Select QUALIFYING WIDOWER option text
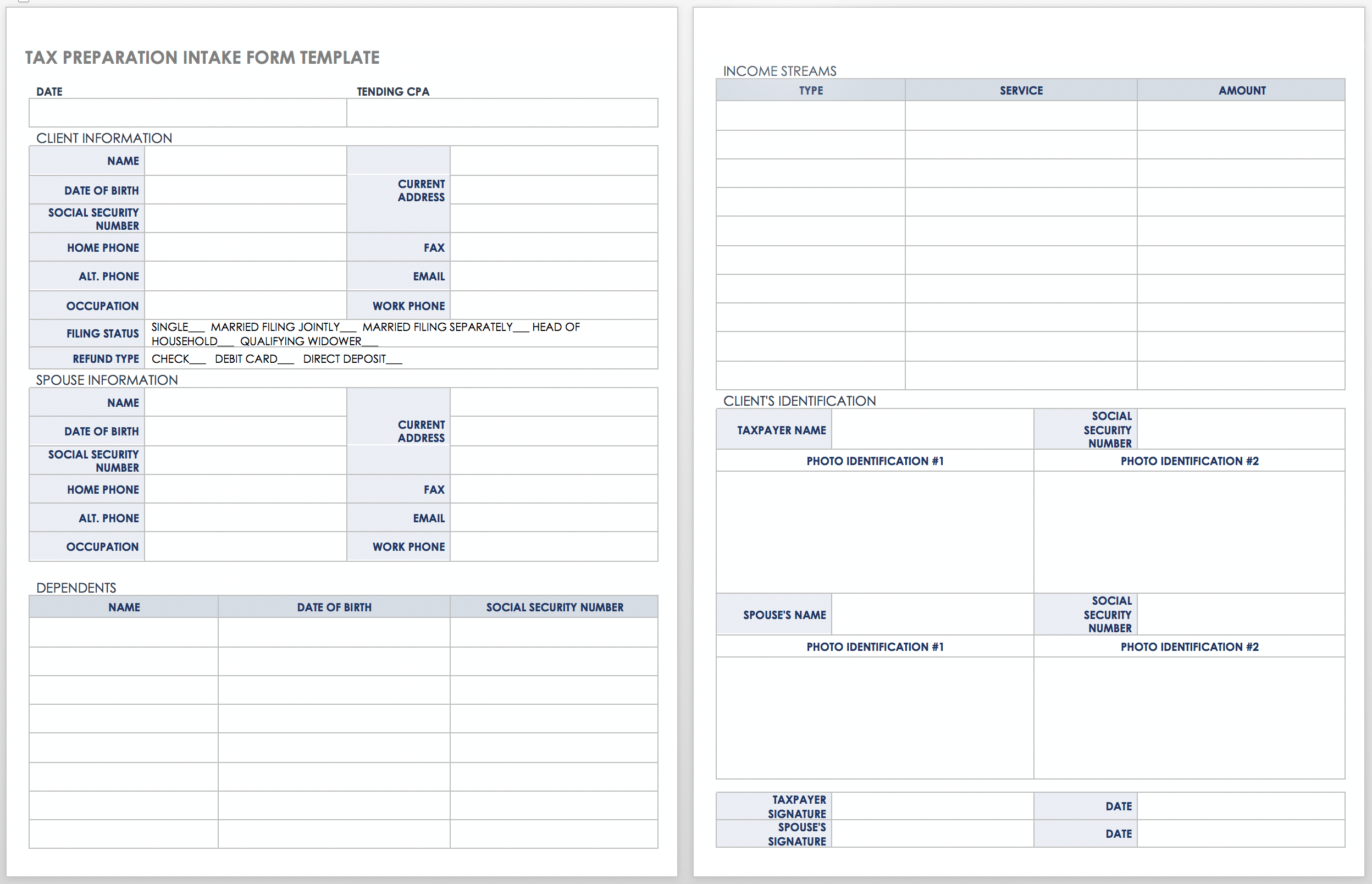The height and width of the screenshot is (884, 1372). point(301,341)
